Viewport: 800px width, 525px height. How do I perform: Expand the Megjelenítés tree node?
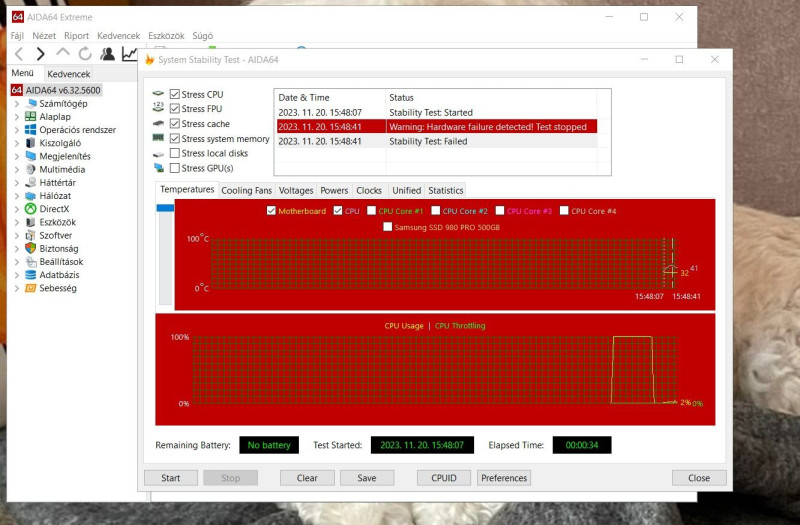pyautogui.click(x=16, y=156)
